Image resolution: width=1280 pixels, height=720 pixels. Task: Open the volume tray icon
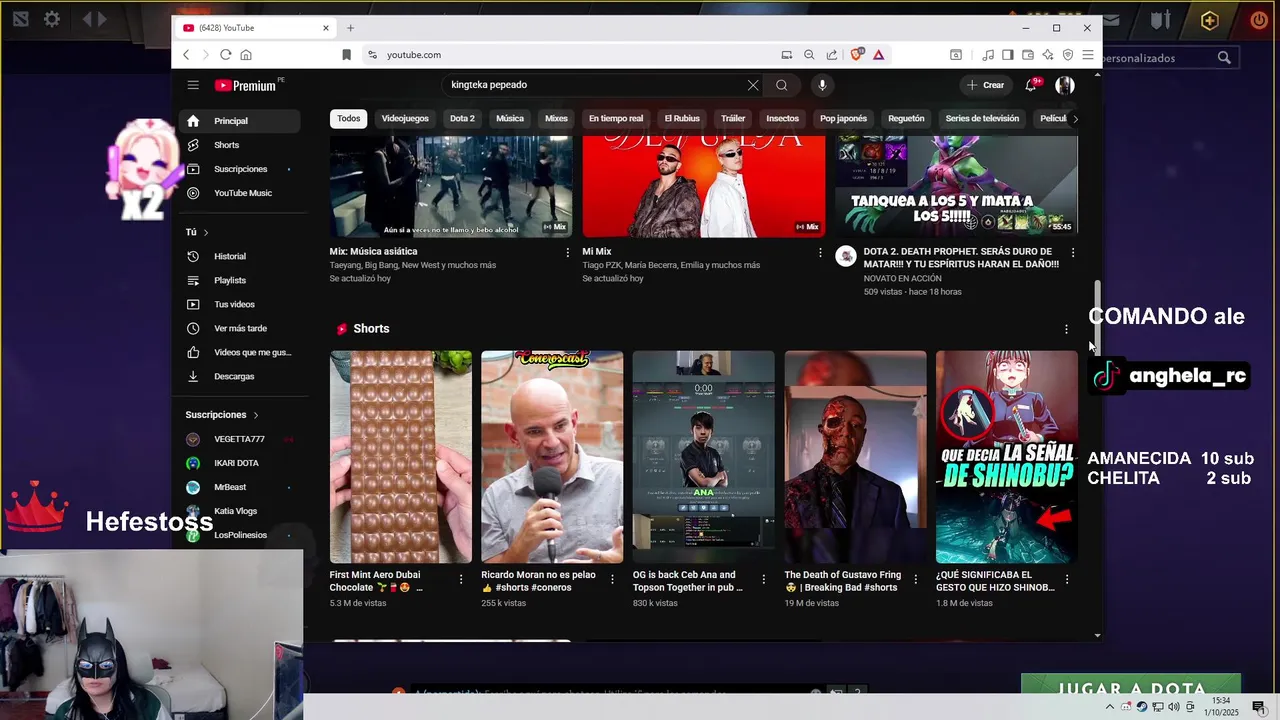coord(1174,707)
